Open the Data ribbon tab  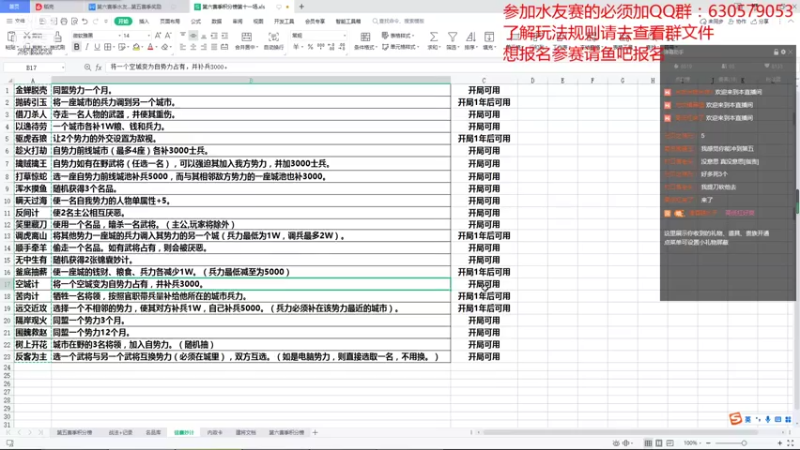pos(217,21)
